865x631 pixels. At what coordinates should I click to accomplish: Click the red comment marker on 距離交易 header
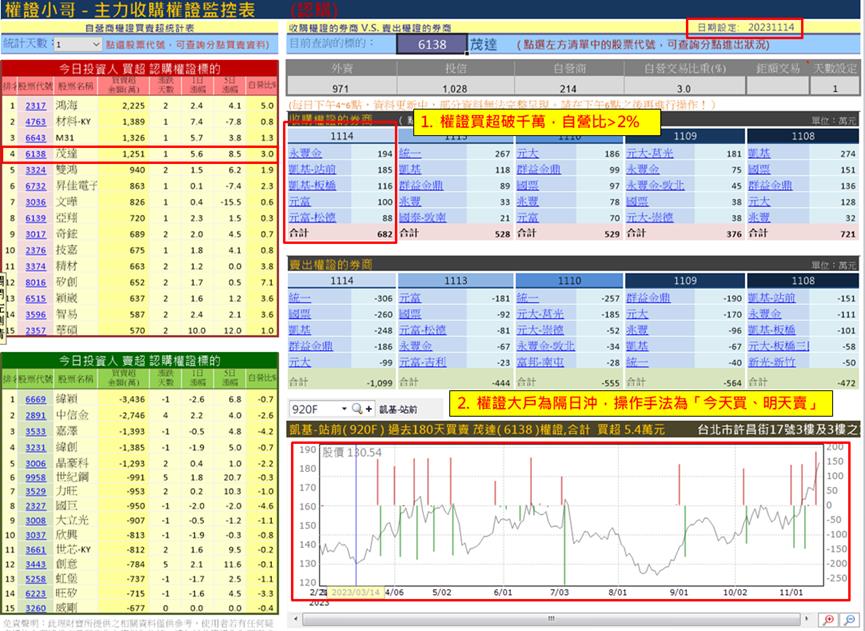coord(807,62)
